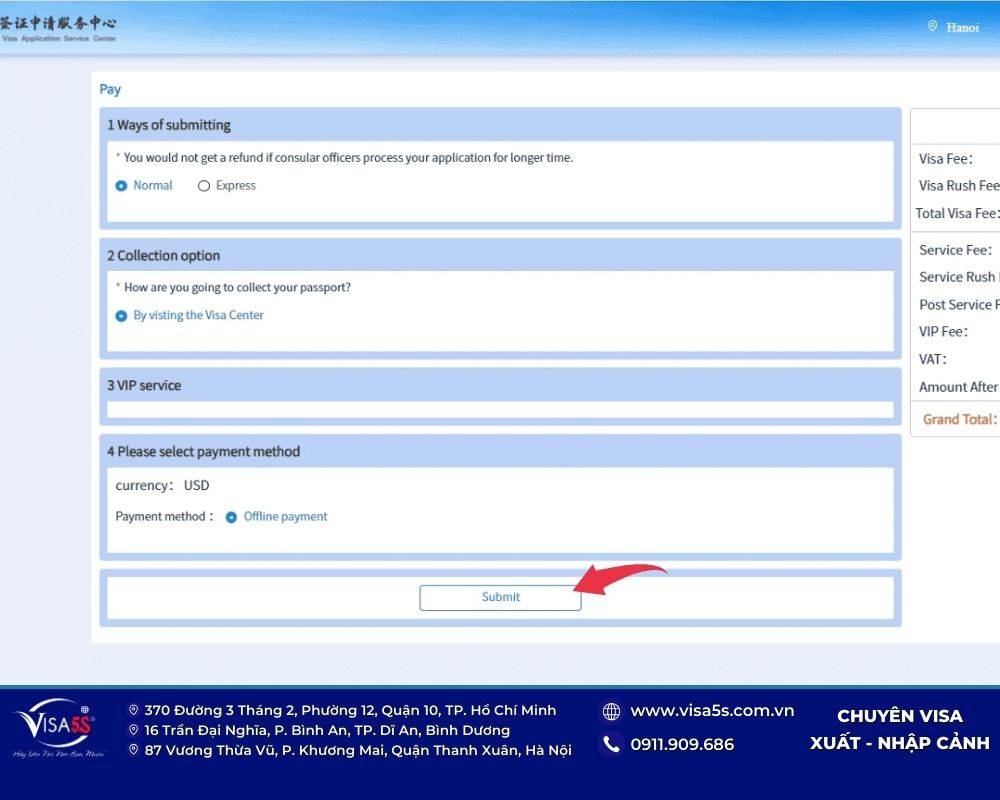
Task: Choose the Express submission option
Action: pos(204,186)
